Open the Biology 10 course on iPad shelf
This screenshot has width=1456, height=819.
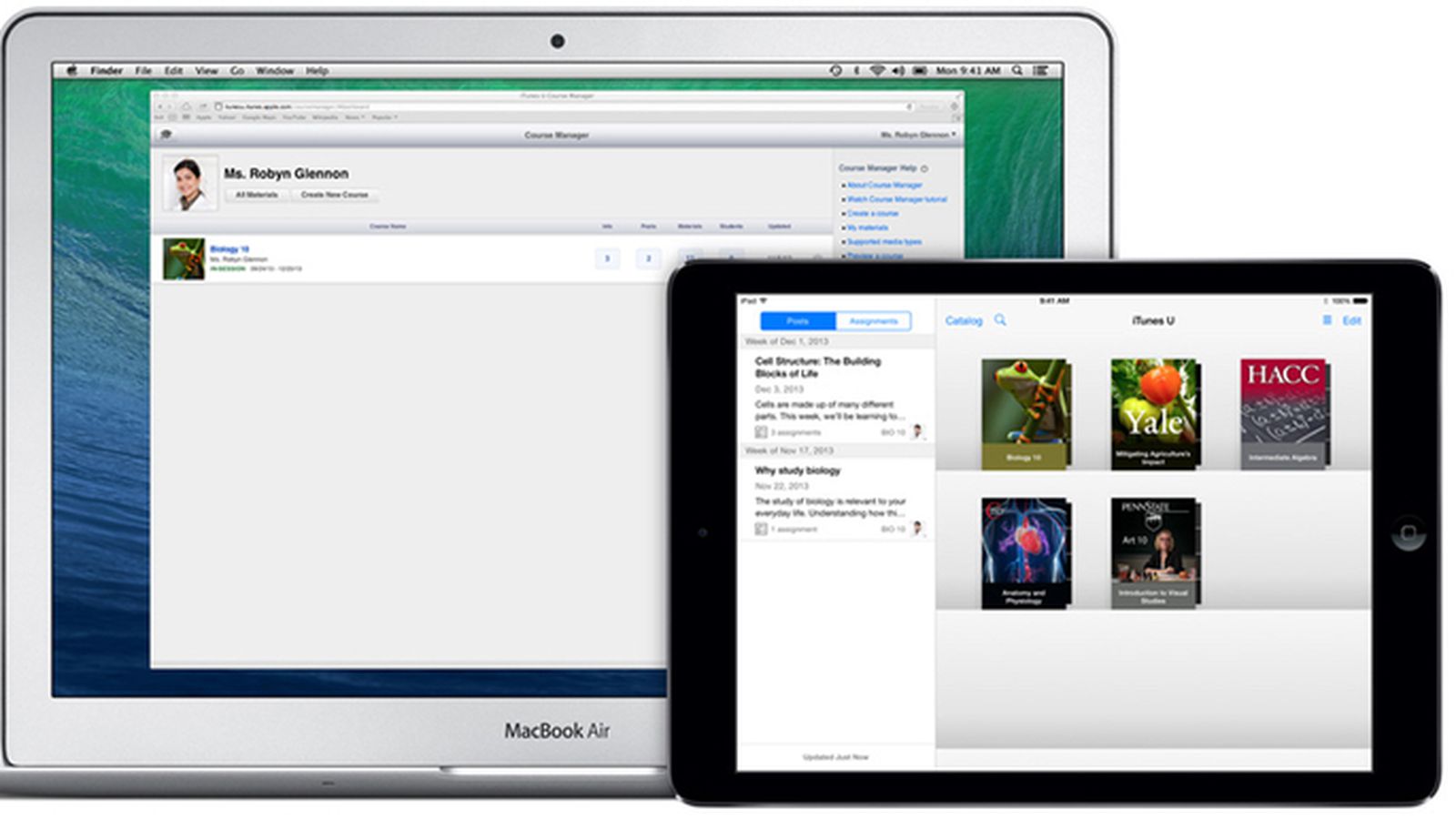[x=1026, y=414]
